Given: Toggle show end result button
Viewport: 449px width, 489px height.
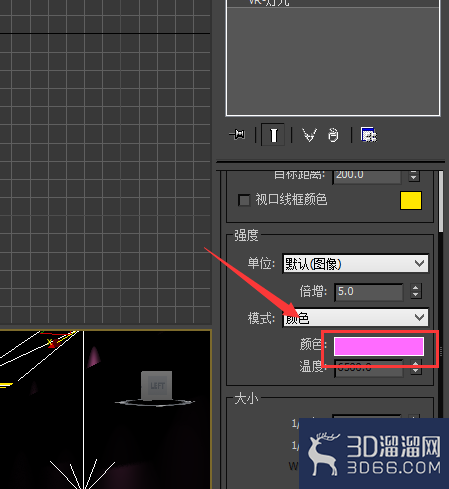Looking at the screenshot, I should 273,135.
